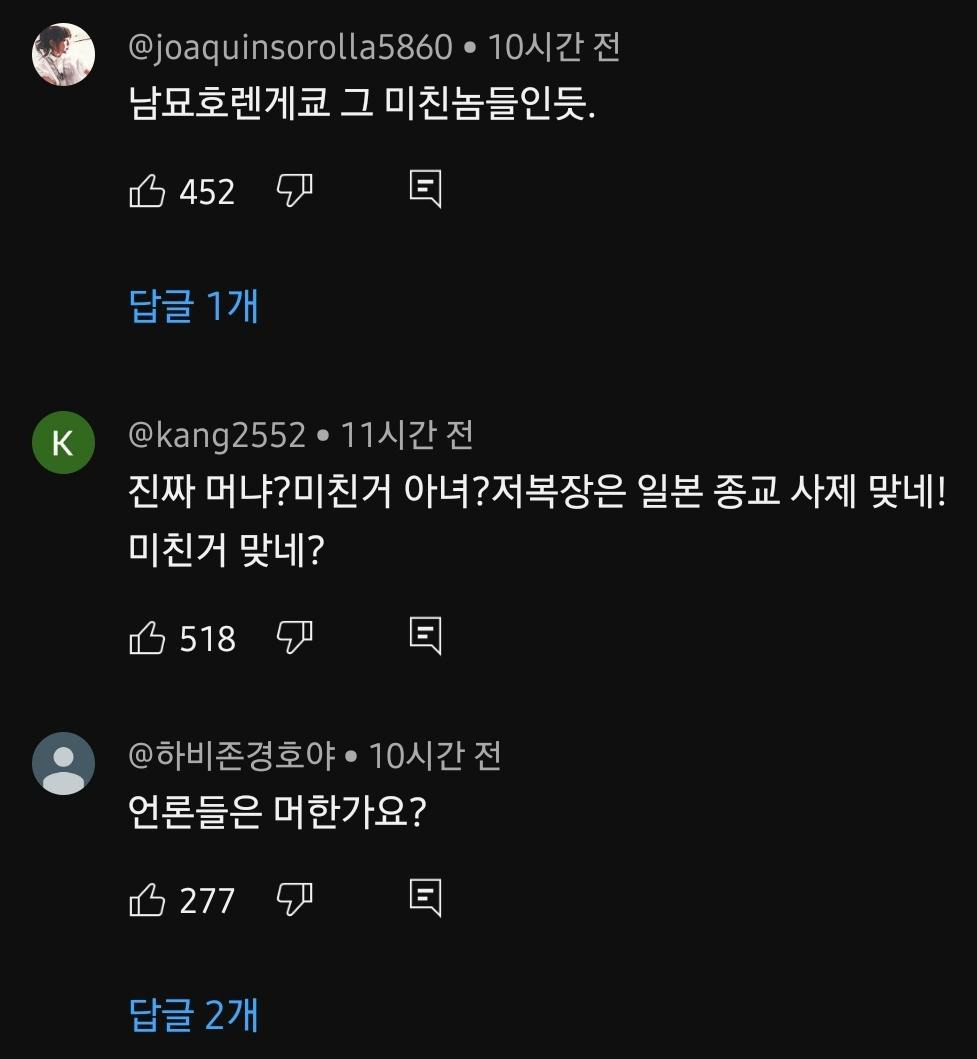This screenshot has height=1059, width=977.
Task: Tap the reply icon on the @kang2552 comment
Action: 425,636
